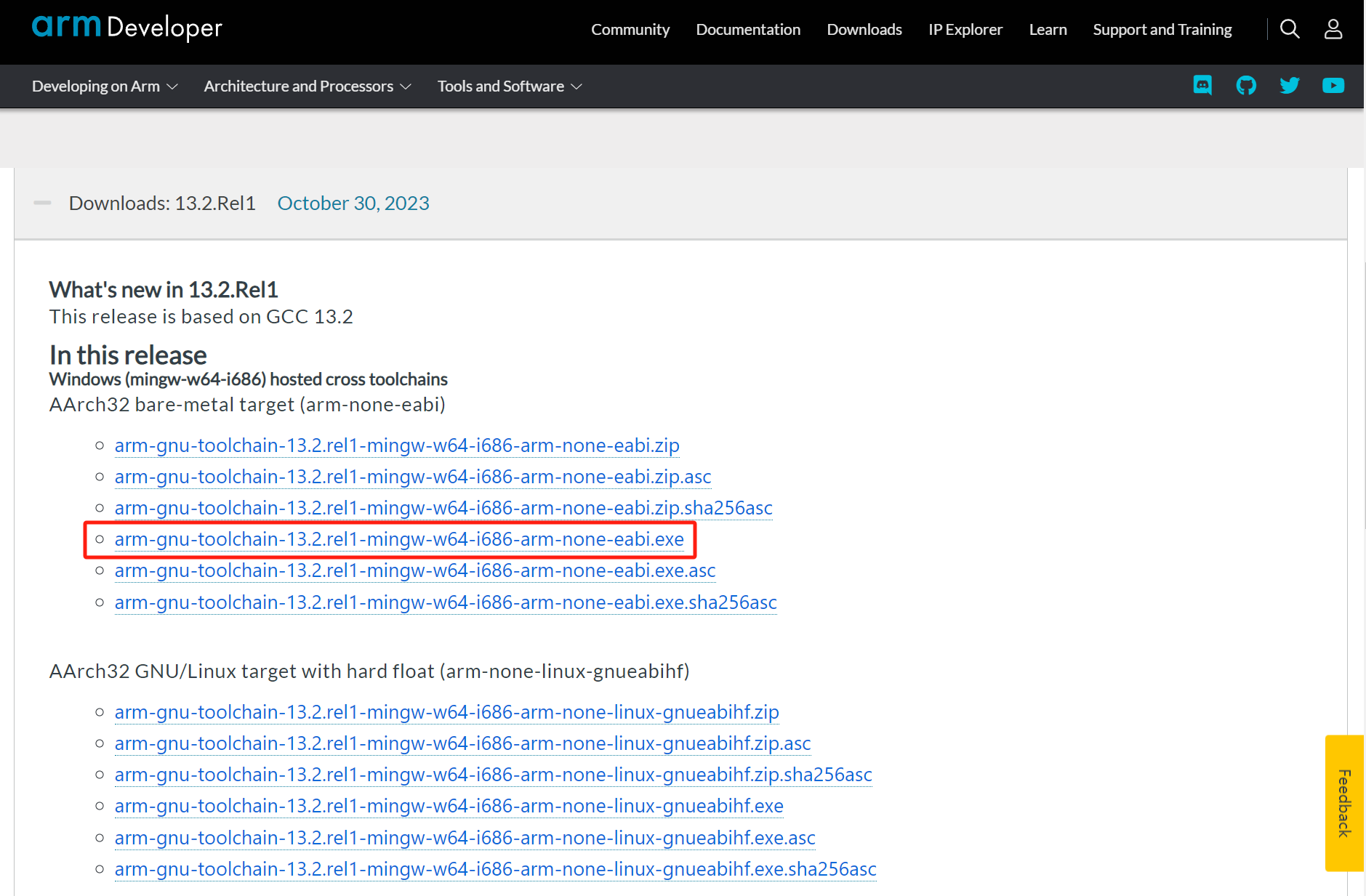The width and height of the screenshot is (1366, 896).
Task: Click the Downloads: 13.2.Rel1 heading text
Action: pos(162,203)
